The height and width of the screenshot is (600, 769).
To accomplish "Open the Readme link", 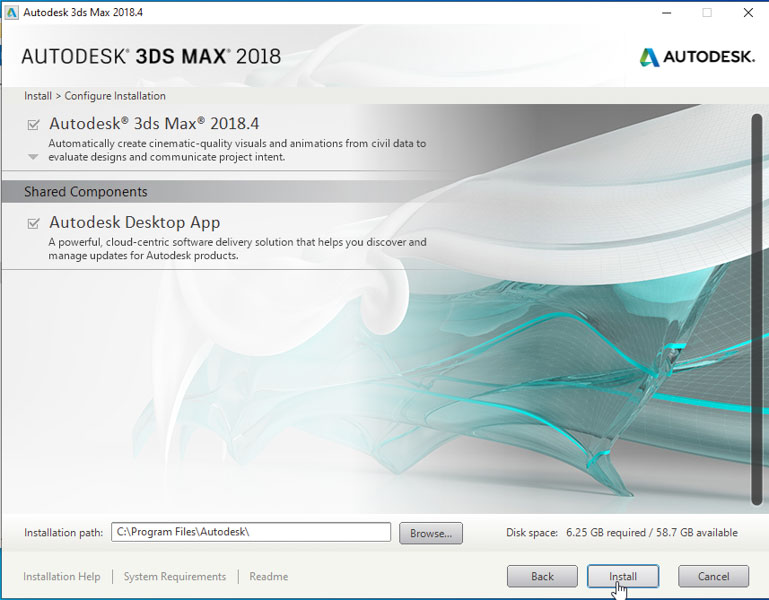I will pyautogui.click(x=269, y=576).
